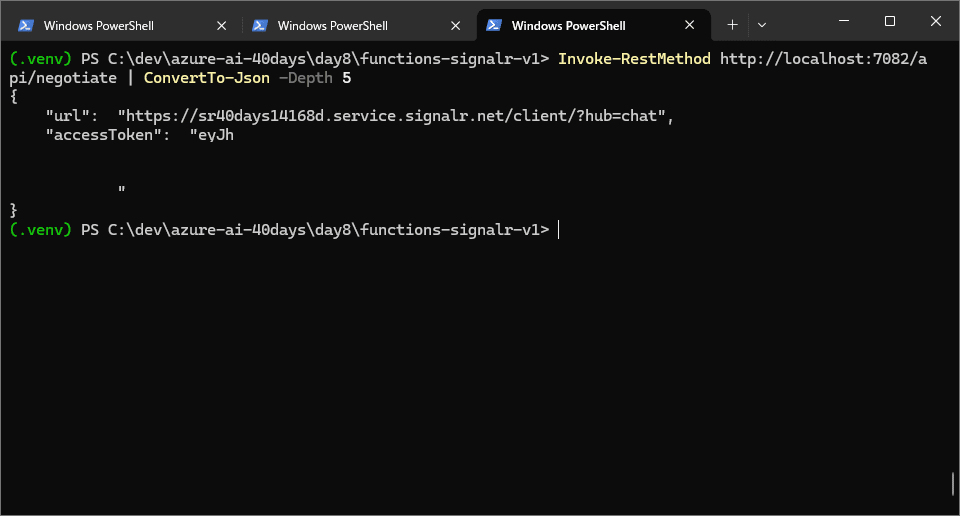Screen dimensions: 960x516
Task: Click at cursor after bottom prompt
Action: (558, 230)
